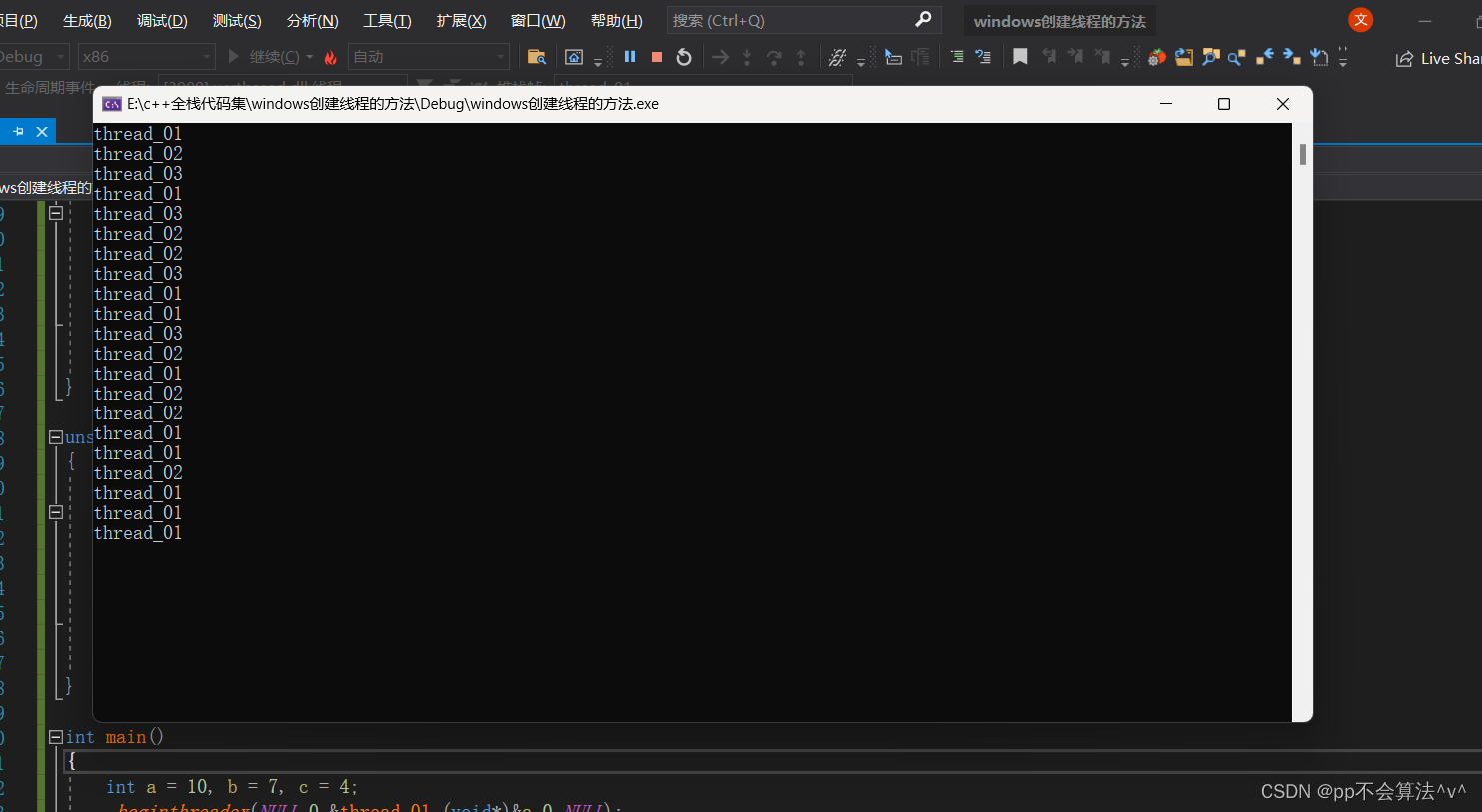Open the 扩展(X) menu
Viewport: 1482px width, 812px height.
pos(461,20)
